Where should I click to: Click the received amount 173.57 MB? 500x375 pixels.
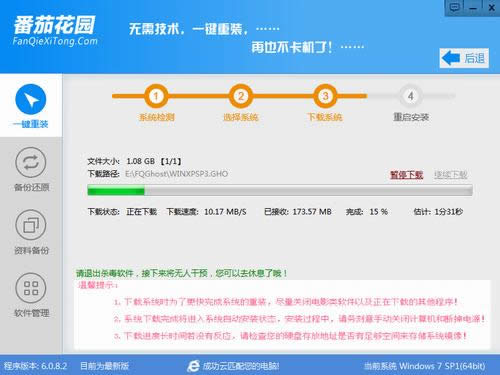[x=312, y=212]
